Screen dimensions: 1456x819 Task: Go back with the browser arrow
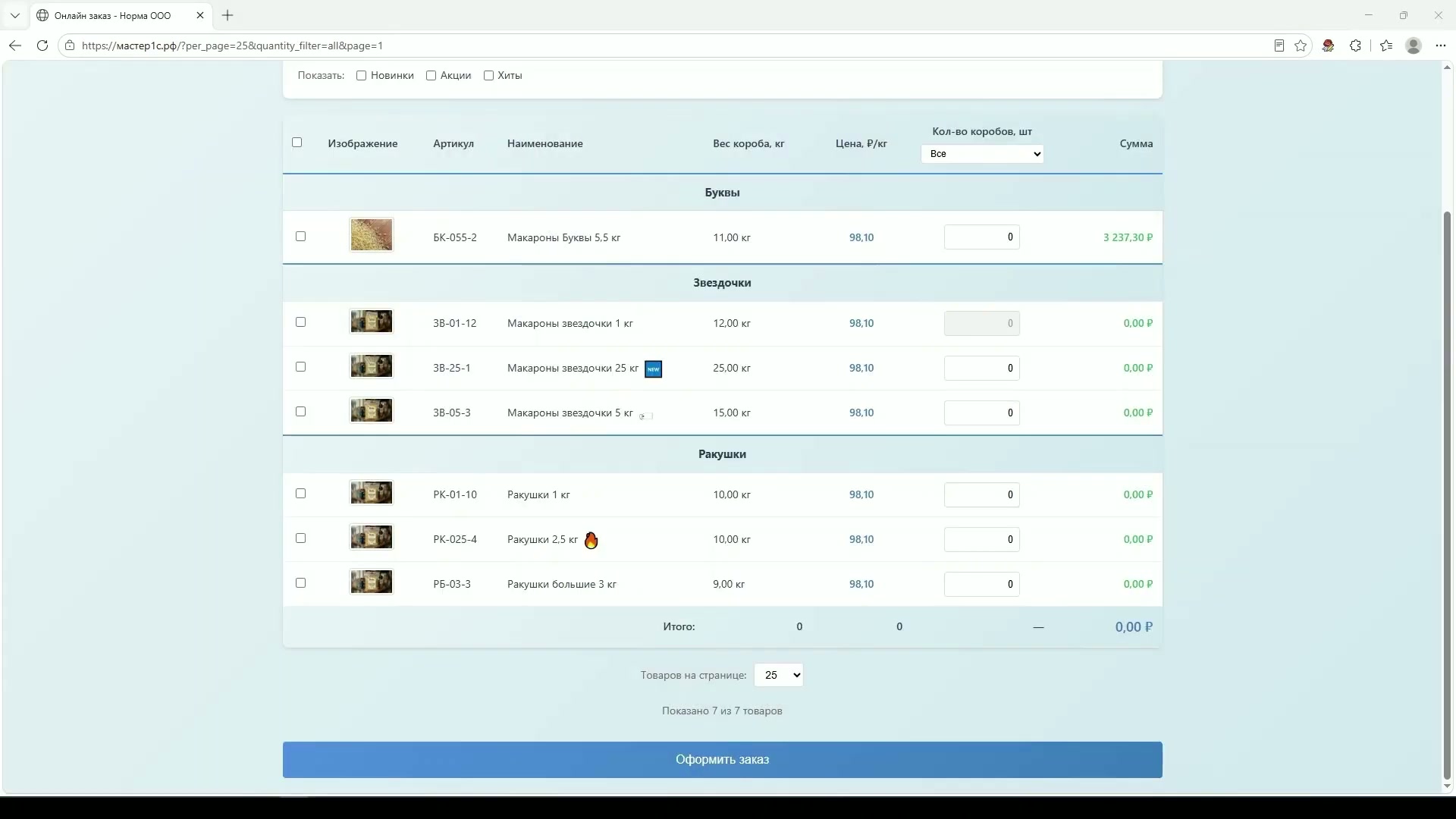pyautogui.click(x=15, y=45)
